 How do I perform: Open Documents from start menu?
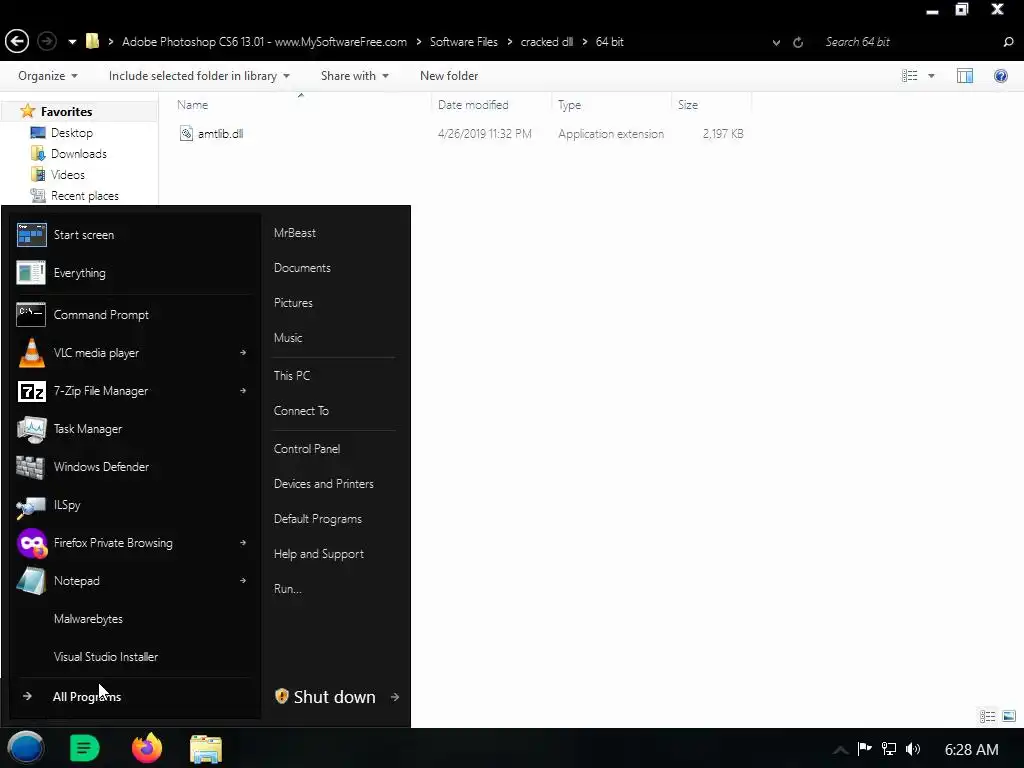302,268
